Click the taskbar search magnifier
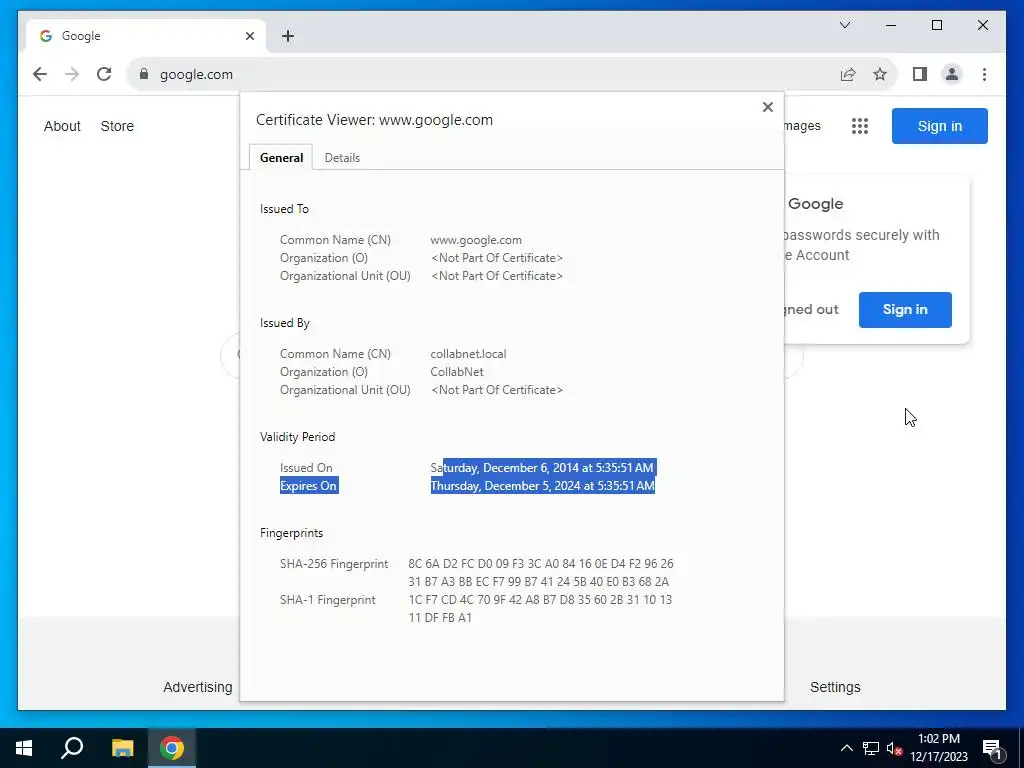The width and height of the screenshot is (1024, 768). click(72, 748)
